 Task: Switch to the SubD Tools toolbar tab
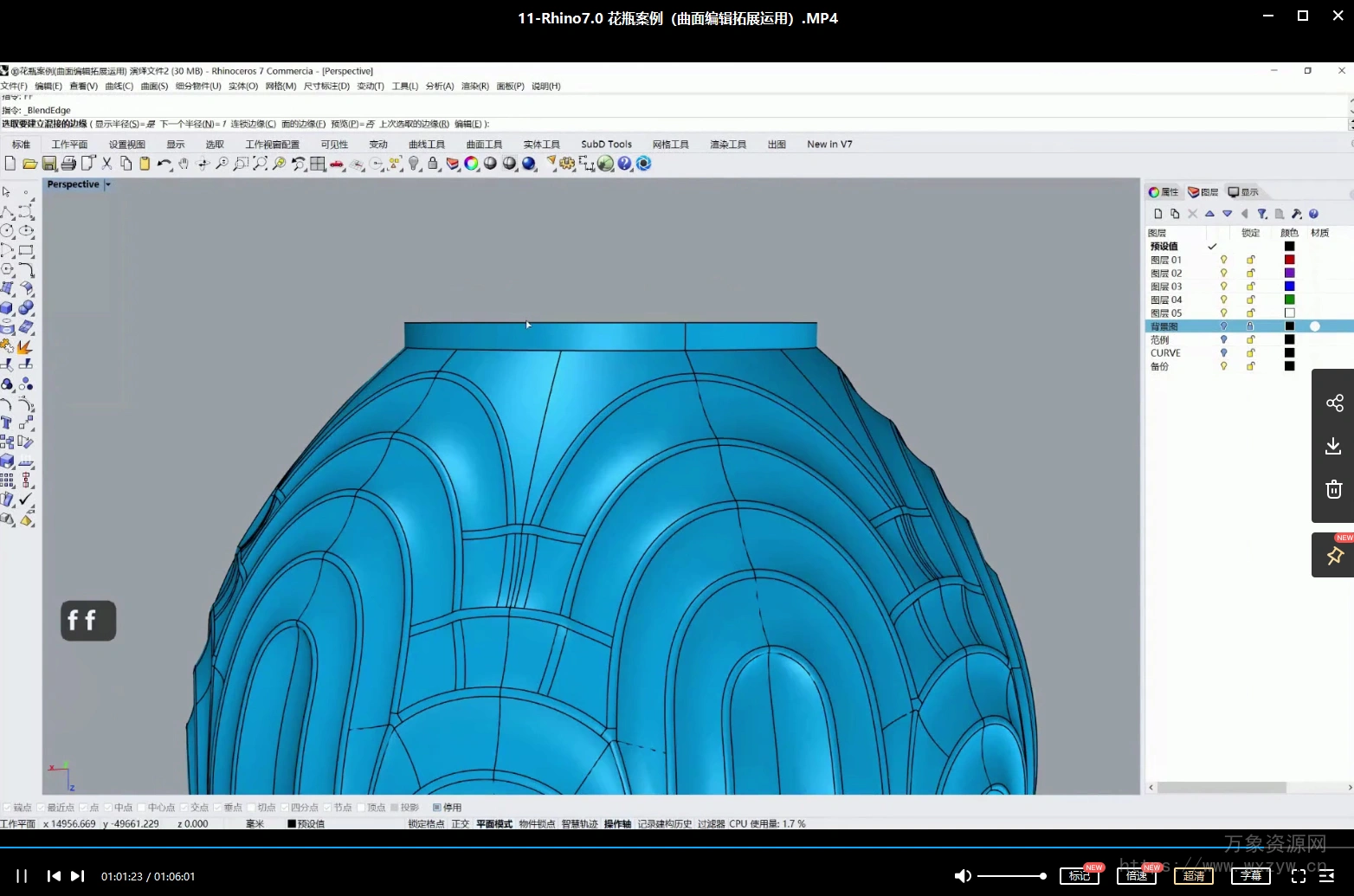click(x=606, y=145)
